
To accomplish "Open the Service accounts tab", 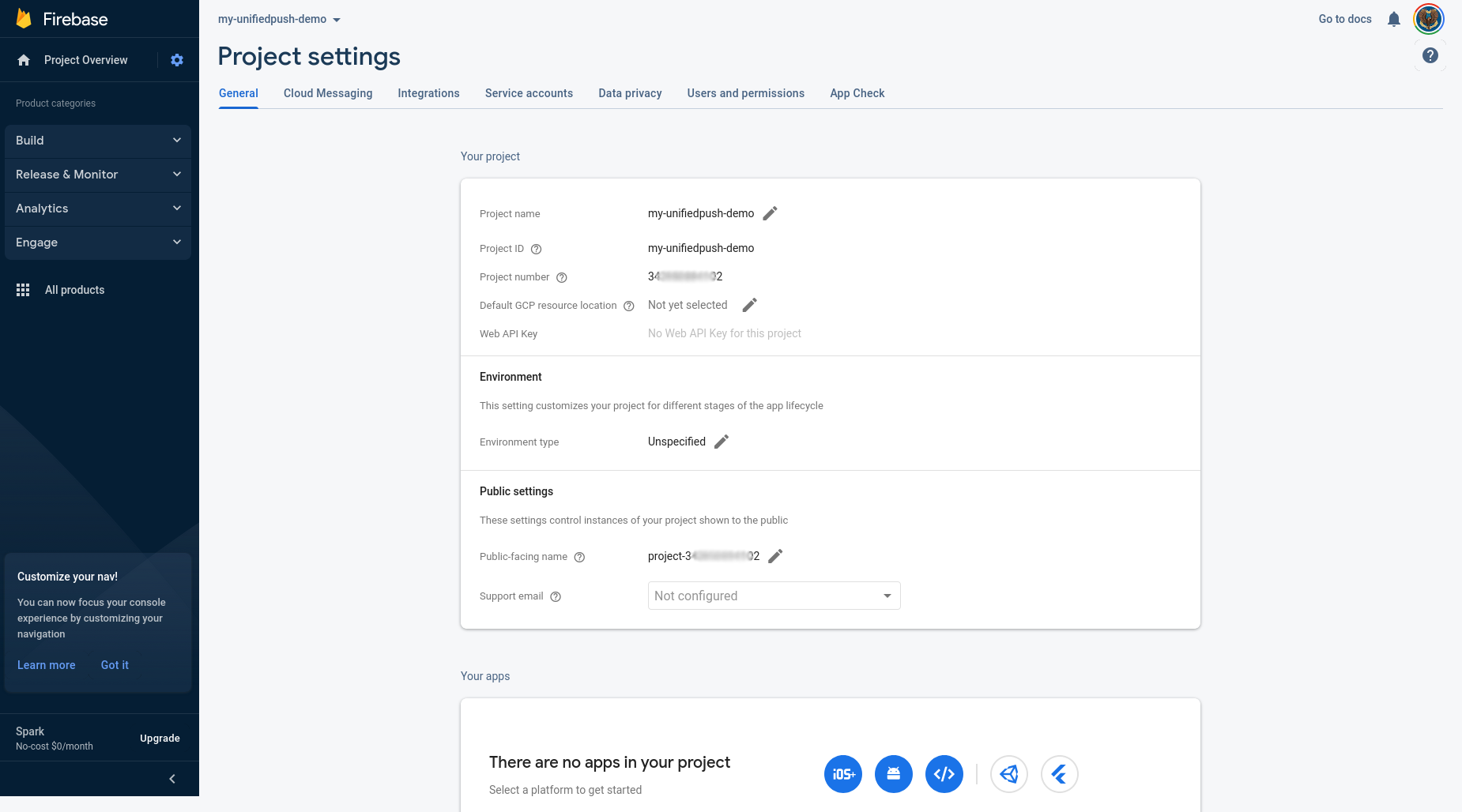I will pos(529,93).
